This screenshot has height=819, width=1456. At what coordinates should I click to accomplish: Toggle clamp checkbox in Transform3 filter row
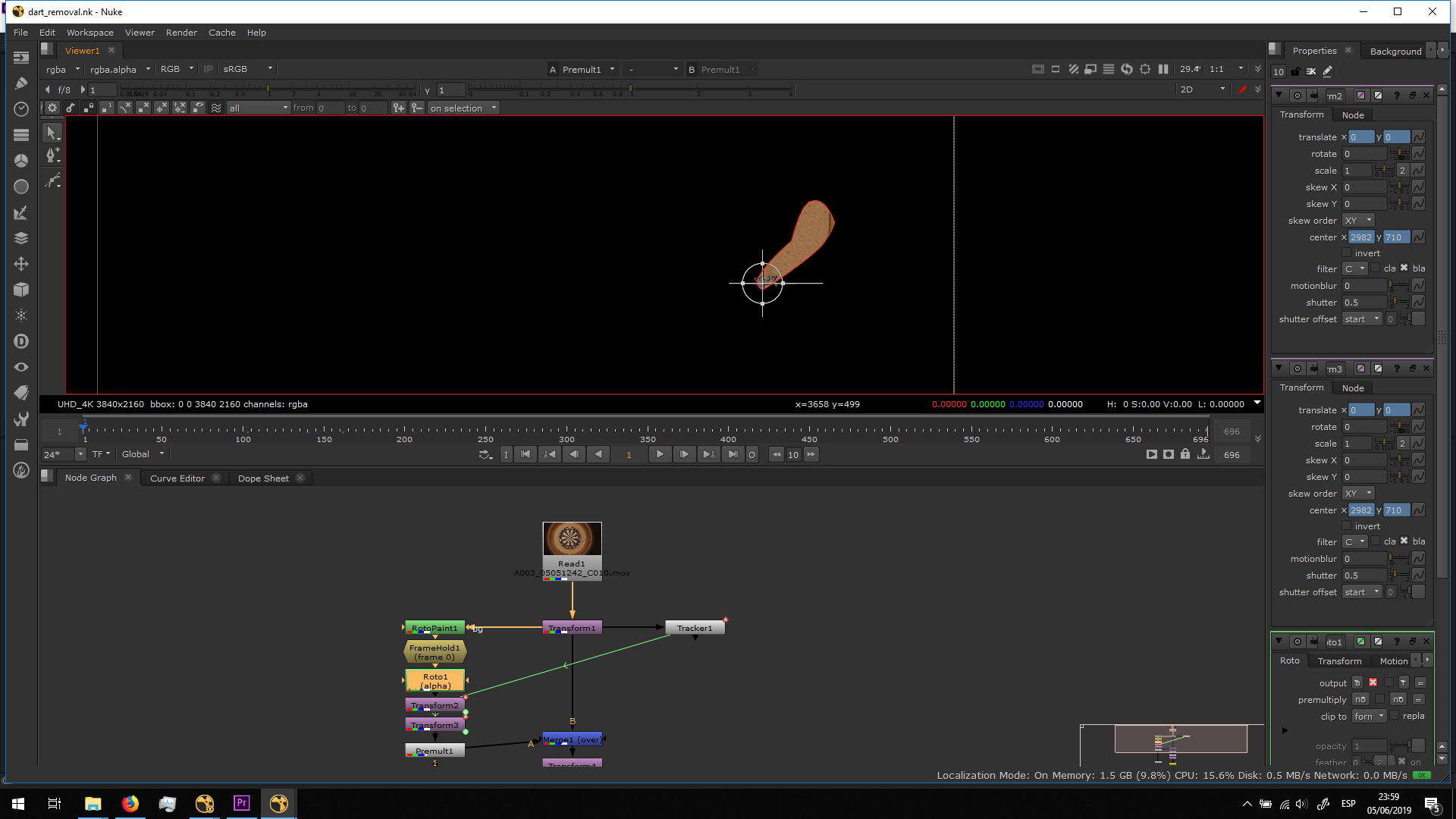1376,541
